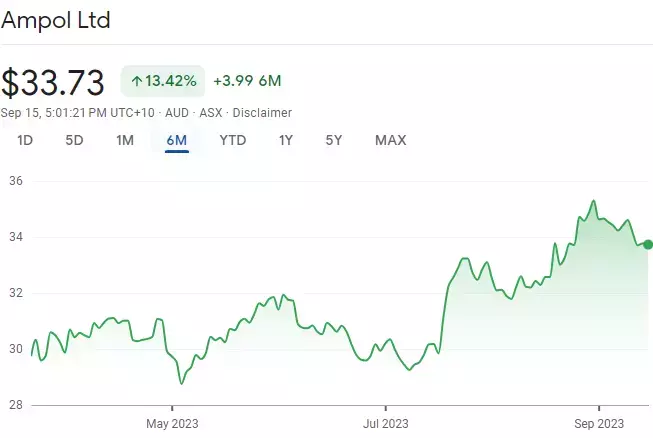The height and width of the screenshot is (438, 653).
Task: Click the ASX exchange label
Action: [211, 113]
